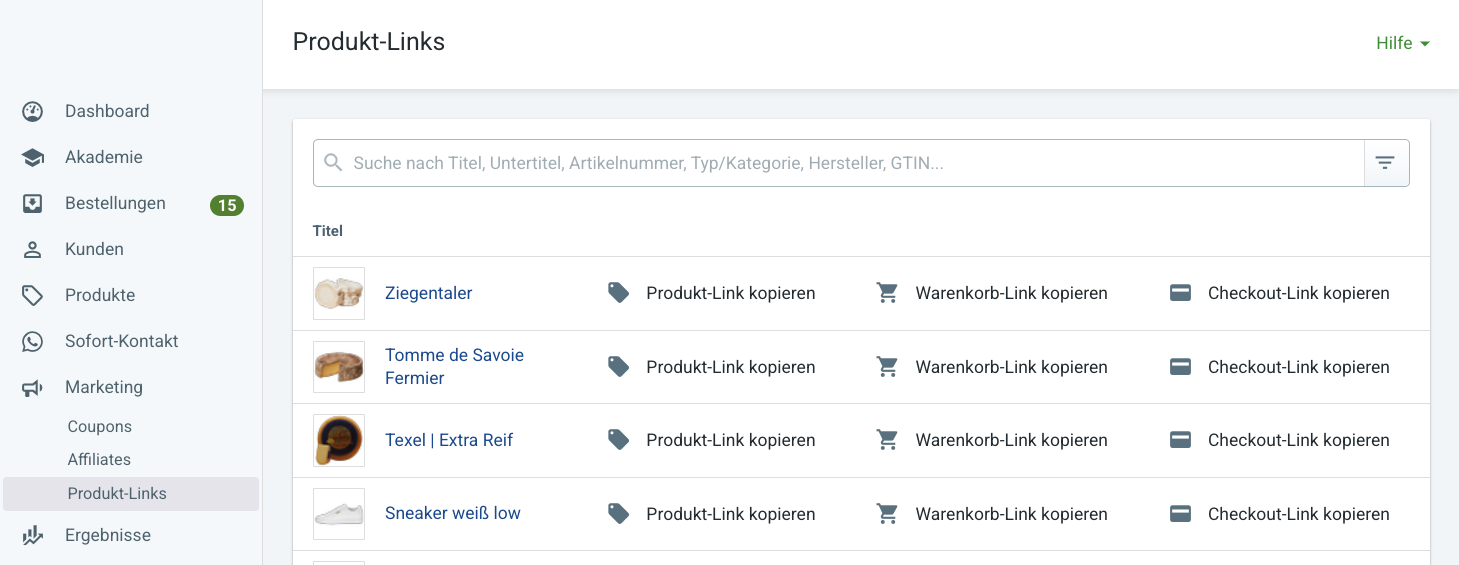Click the Marketing megaphone icon
1459x565 pixels.
(x=33, y=387)
